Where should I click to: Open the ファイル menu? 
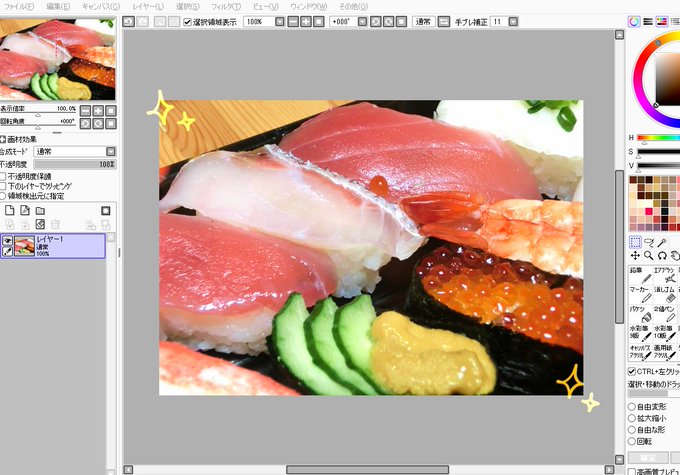click(x=19, y=7)
